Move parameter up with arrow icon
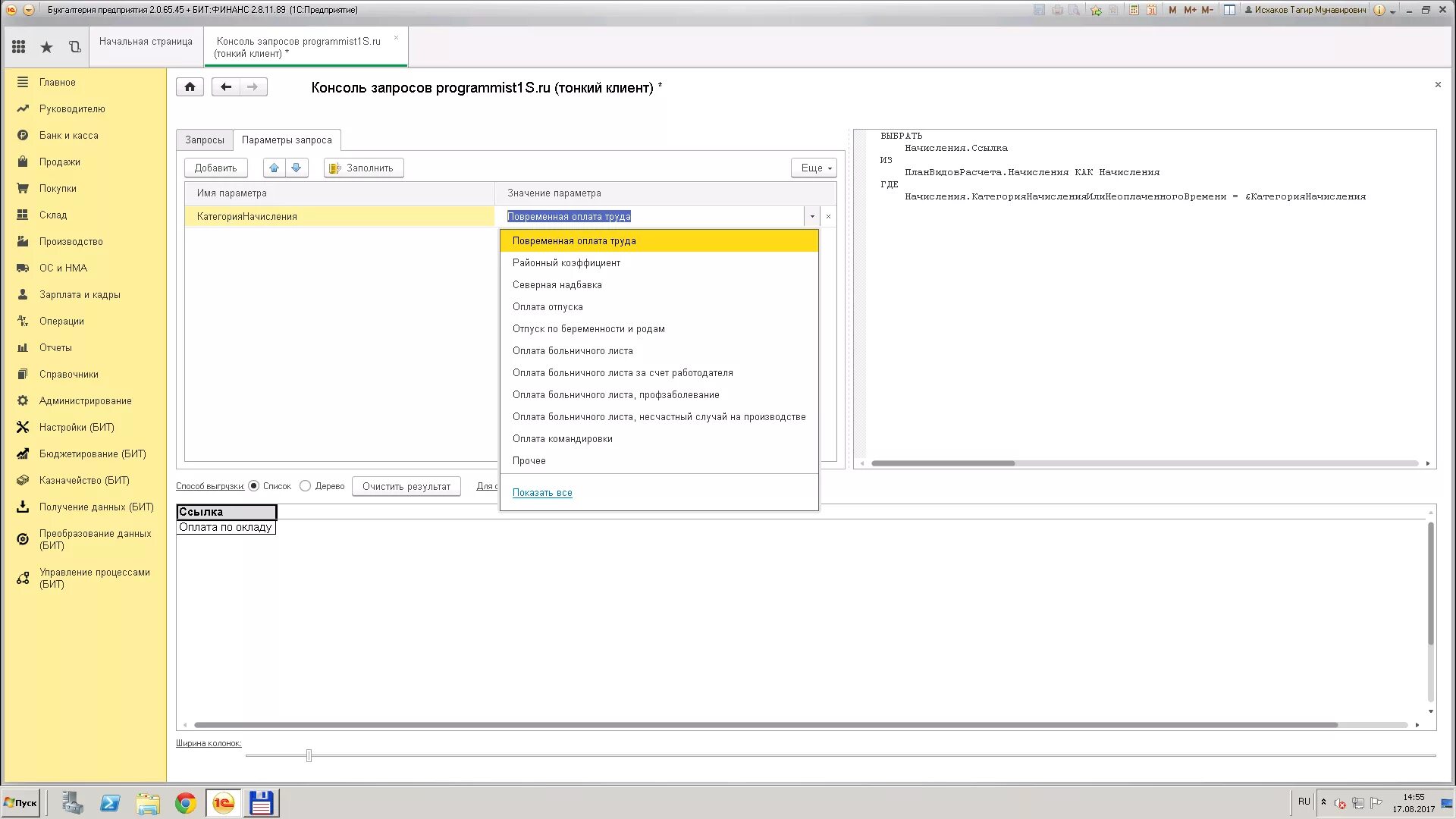Viewport: 1456px width, 819px height. (275, 168)
